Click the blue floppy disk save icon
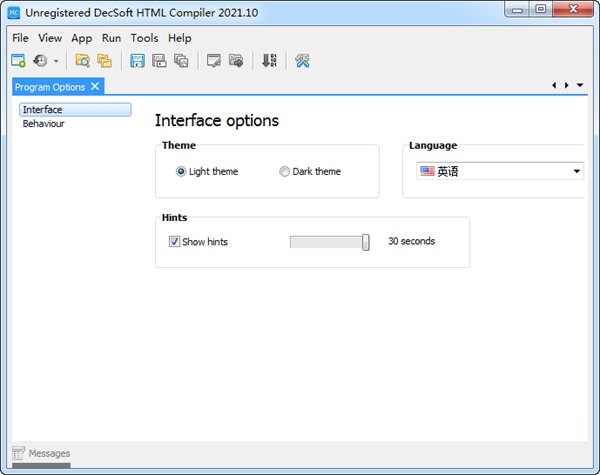The height and width of the screenshot is (475, 600). coord(138,61)
